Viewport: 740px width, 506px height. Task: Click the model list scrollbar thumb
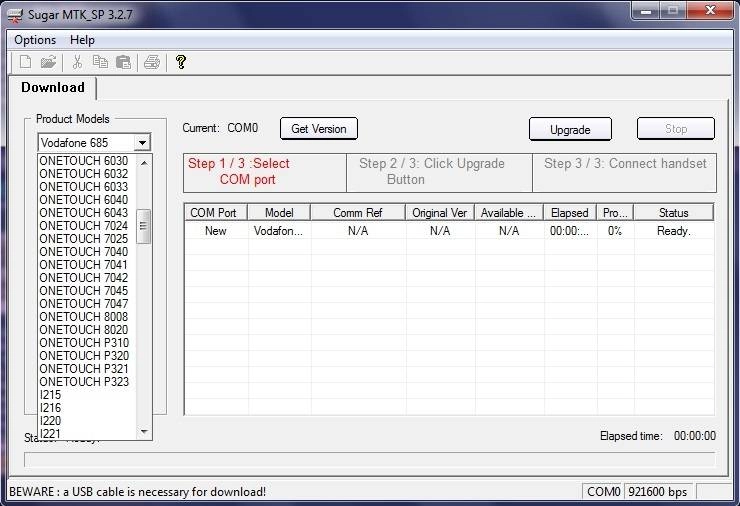coord(143,227)
